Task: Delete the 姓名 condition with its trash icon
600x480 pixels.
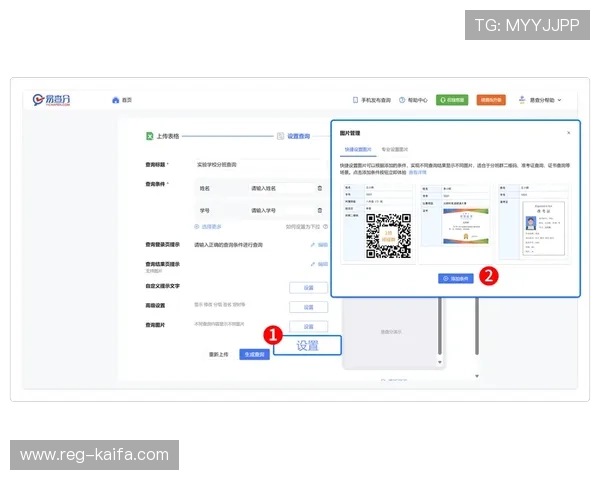Action: tap(320, 188)
